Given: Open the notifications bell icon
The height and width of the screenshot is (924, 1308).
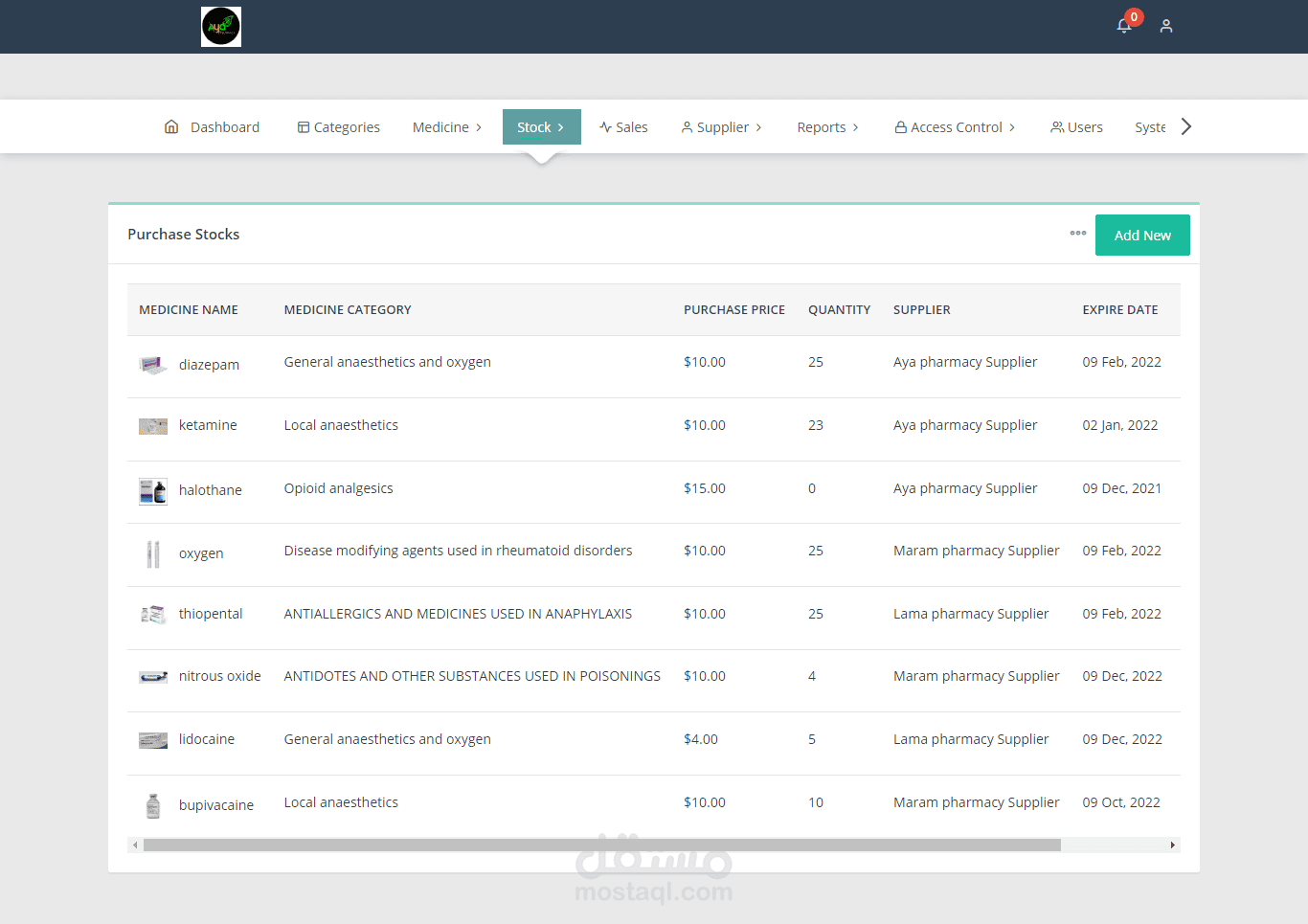Looking at the screenshot, I should pos(1124,26).
